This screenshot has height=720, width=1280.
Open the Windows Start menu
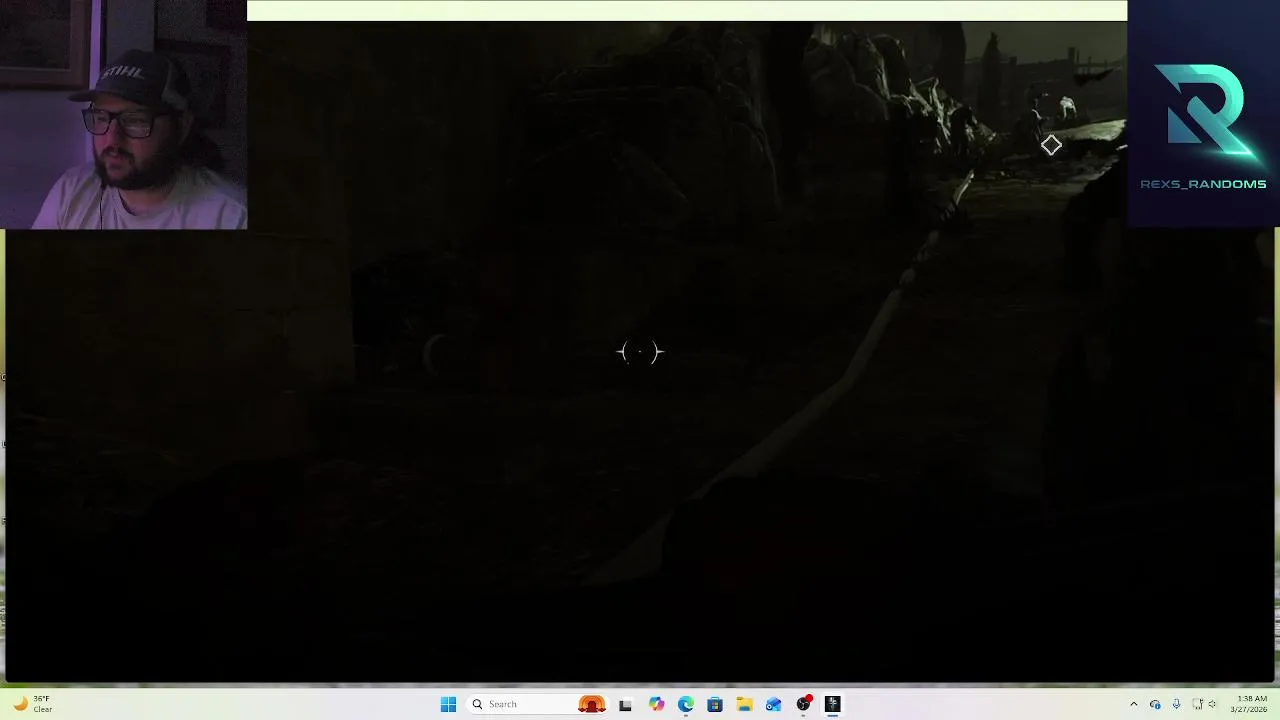(448, 704)
